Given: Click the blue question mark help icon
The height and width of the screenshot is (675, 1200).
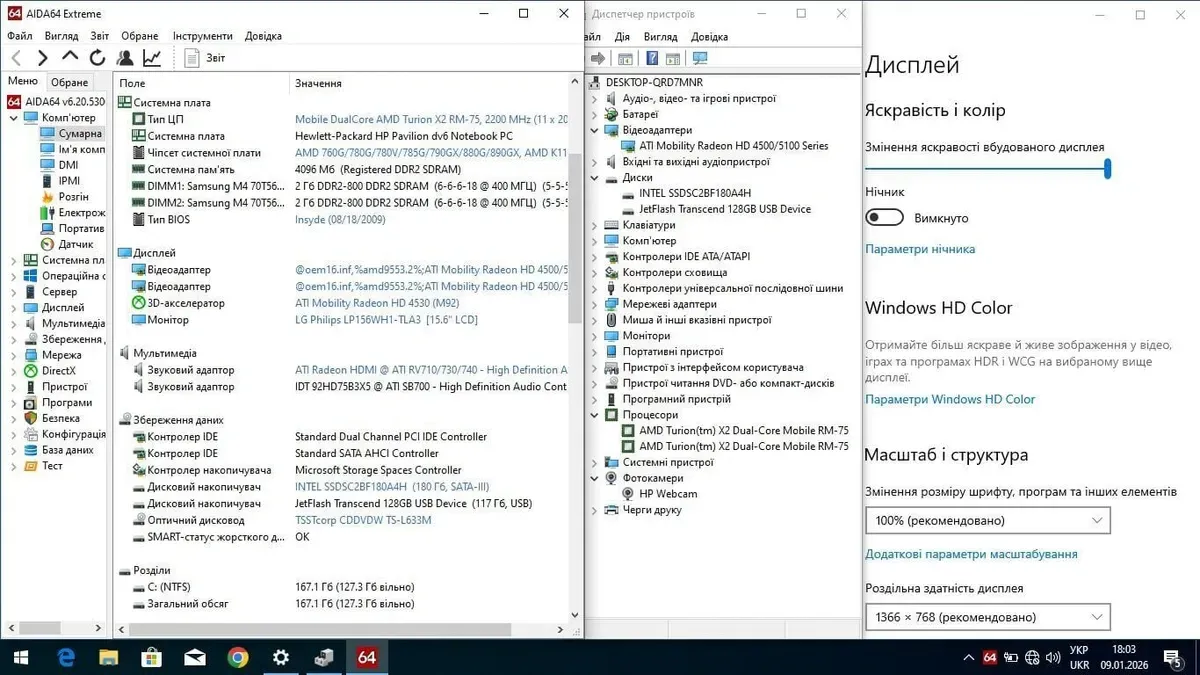Looking at the screenshot, I should (x=652, y=59).
